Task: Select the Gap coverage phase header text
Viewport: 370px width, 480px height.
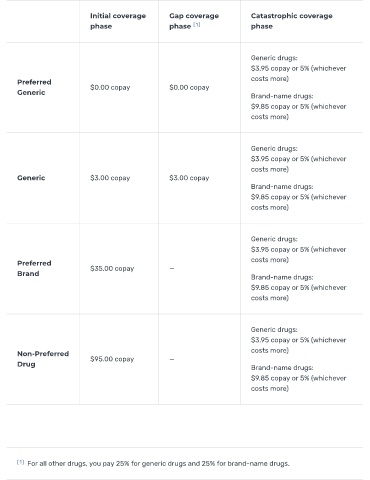Action: [x=194, y=21]
